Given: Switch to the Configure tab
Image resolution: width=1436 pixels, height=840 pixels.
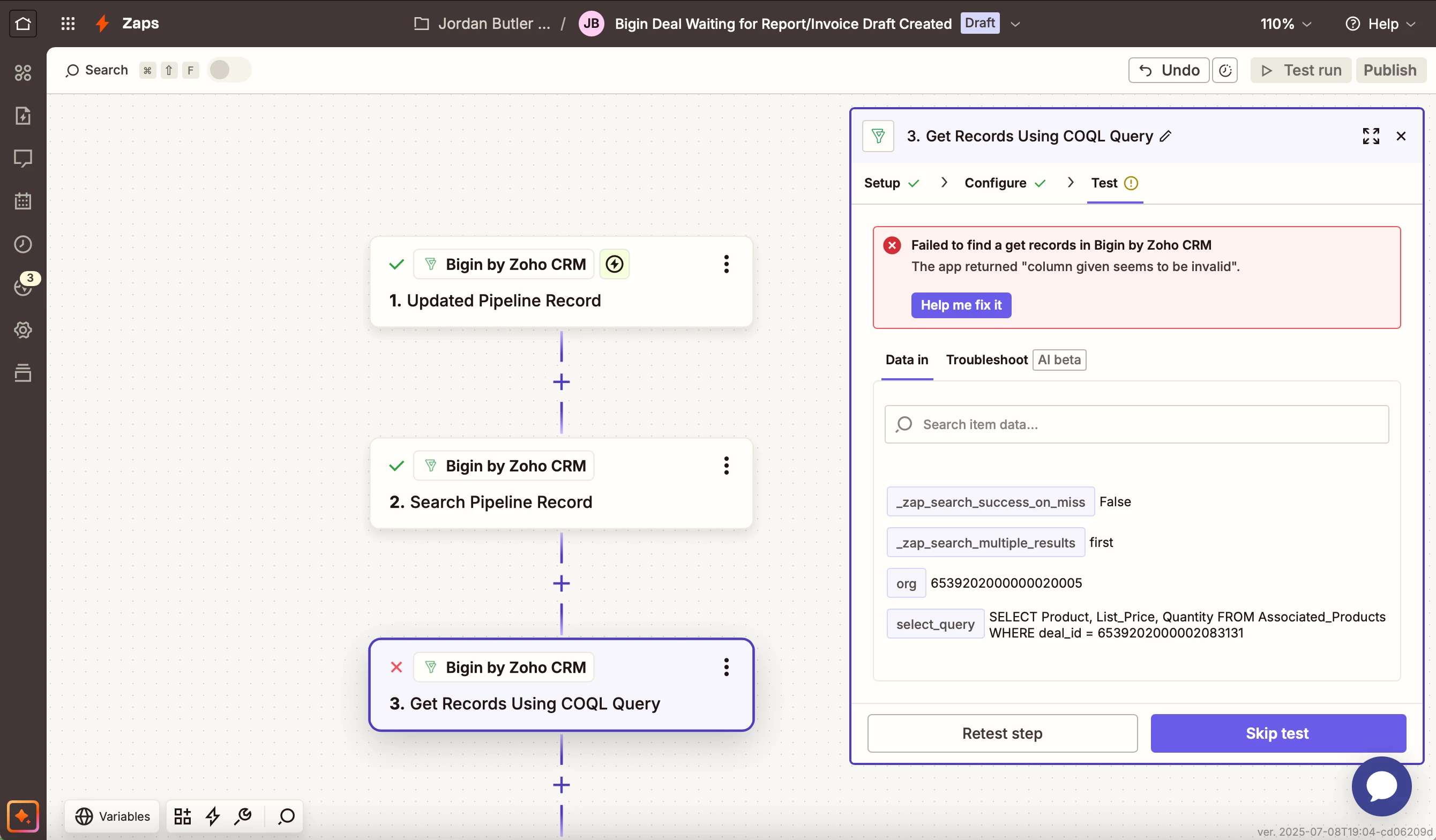Looking at the screenshot, I should coord(1005,183).
